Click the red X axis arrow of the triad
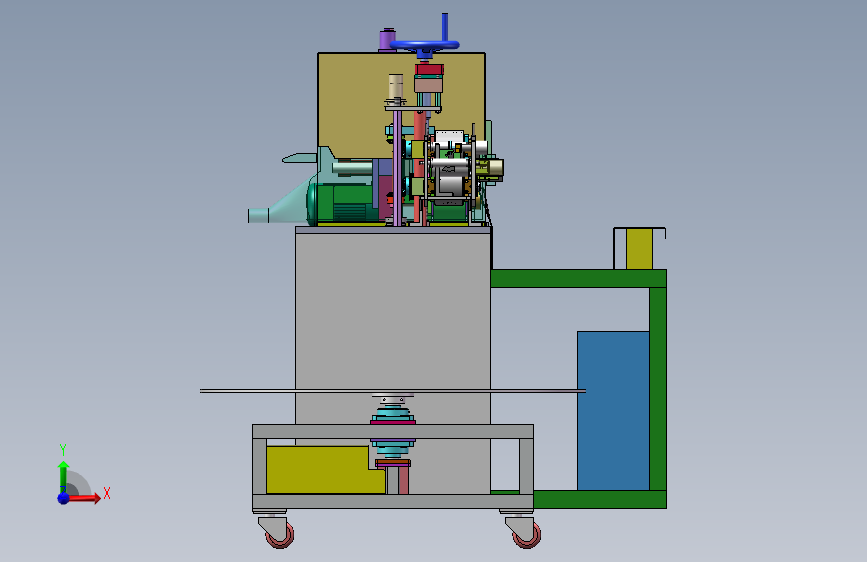The height and width of the screenshot is (562, 867). tap(84, 498)
